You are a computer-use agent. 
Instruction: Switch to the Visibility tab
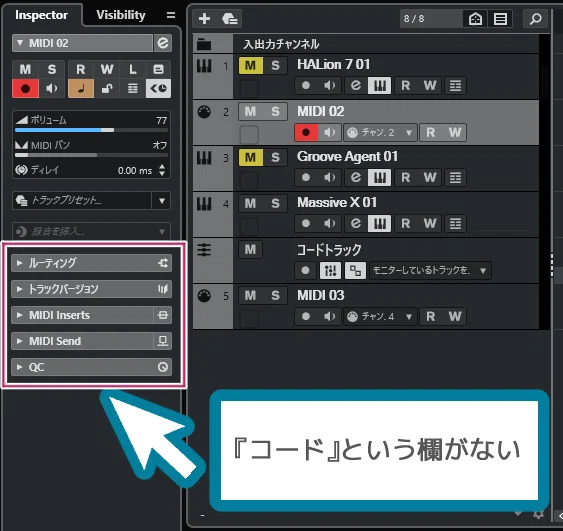(121, 15)
